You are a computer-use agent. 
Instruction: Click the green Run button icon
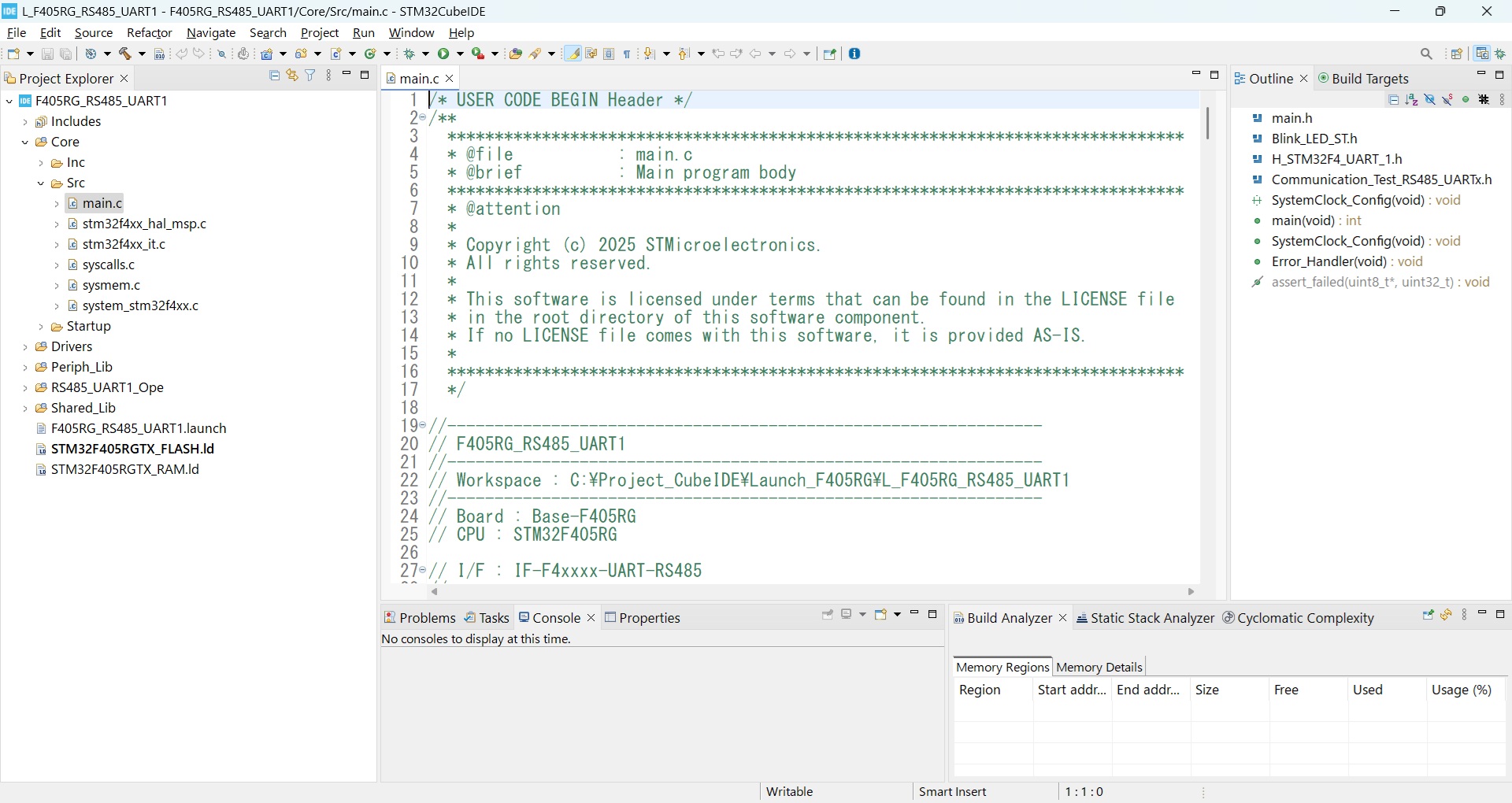[x=444, y=54]
